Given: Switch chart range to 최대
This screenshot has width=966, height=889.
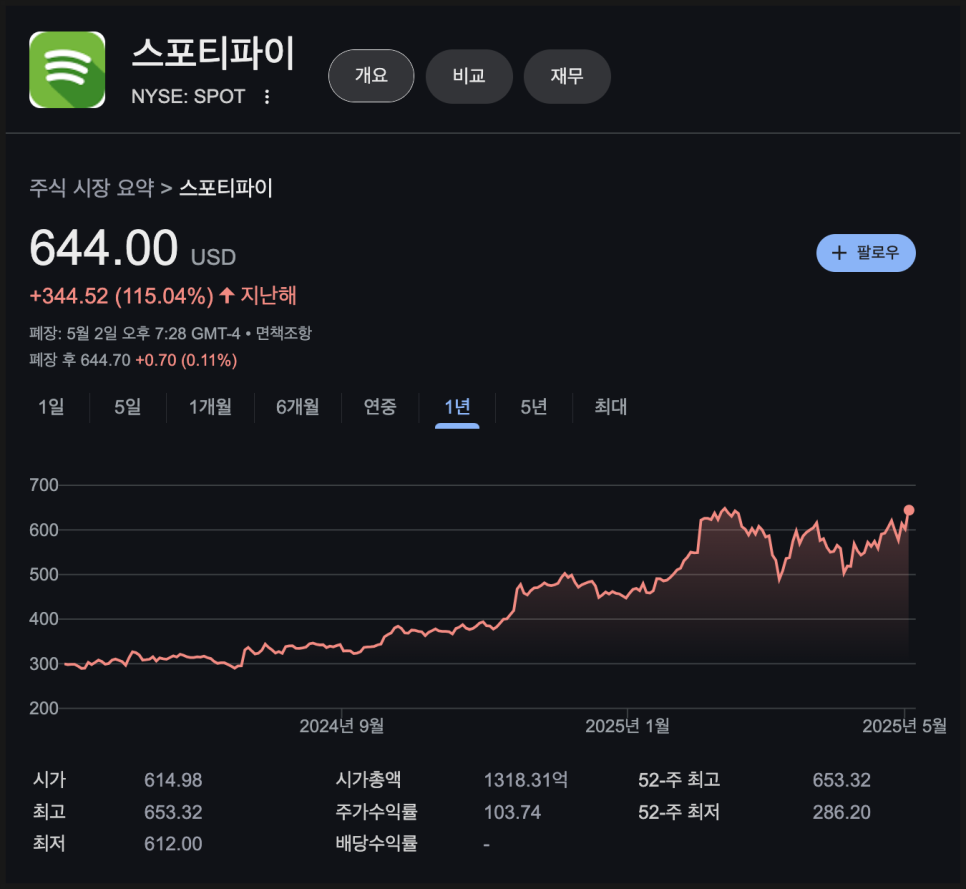Looking at the screenshot, I should [610, 407].
